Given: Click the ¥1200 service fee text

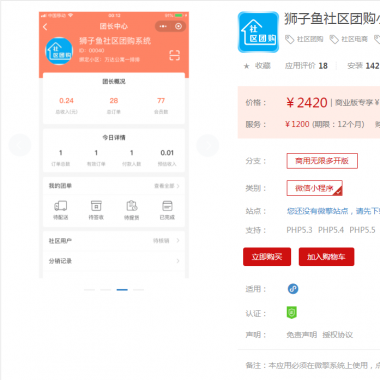Looking at the screenshot, I should [297, 124].
